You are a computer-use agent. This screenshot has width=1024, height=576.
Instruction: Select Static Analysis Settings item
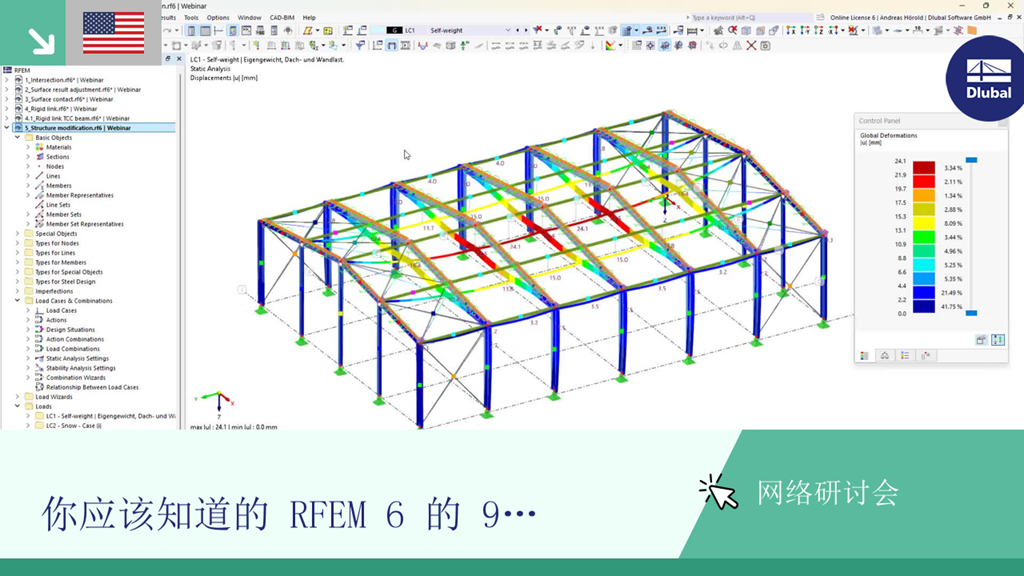click(77, 359)
